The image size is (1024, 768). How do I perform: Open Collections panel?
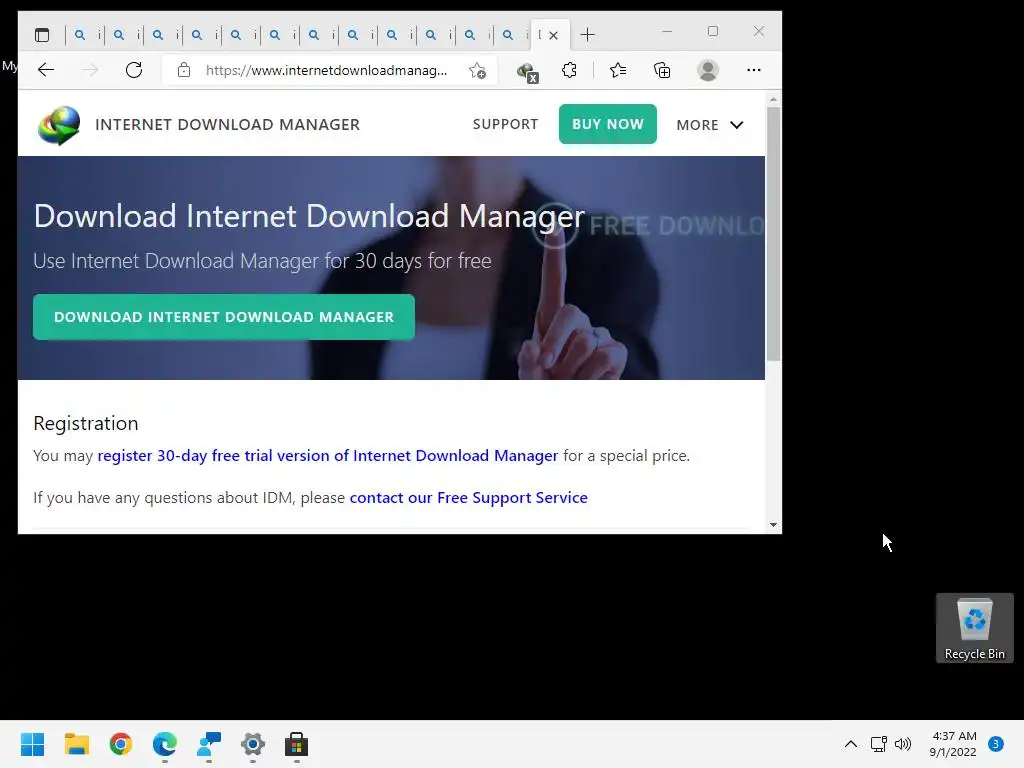click(662, 70)
